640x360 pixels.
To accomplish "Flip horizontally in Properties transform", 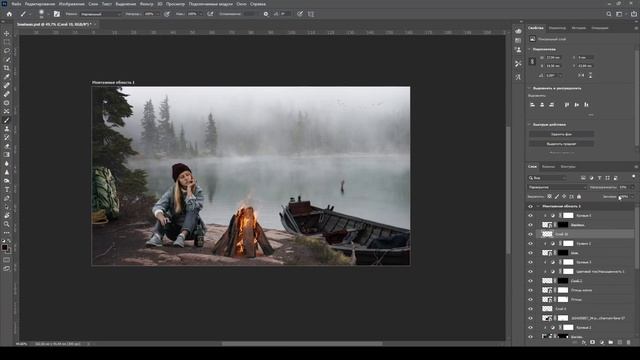I will click(581, 76).
